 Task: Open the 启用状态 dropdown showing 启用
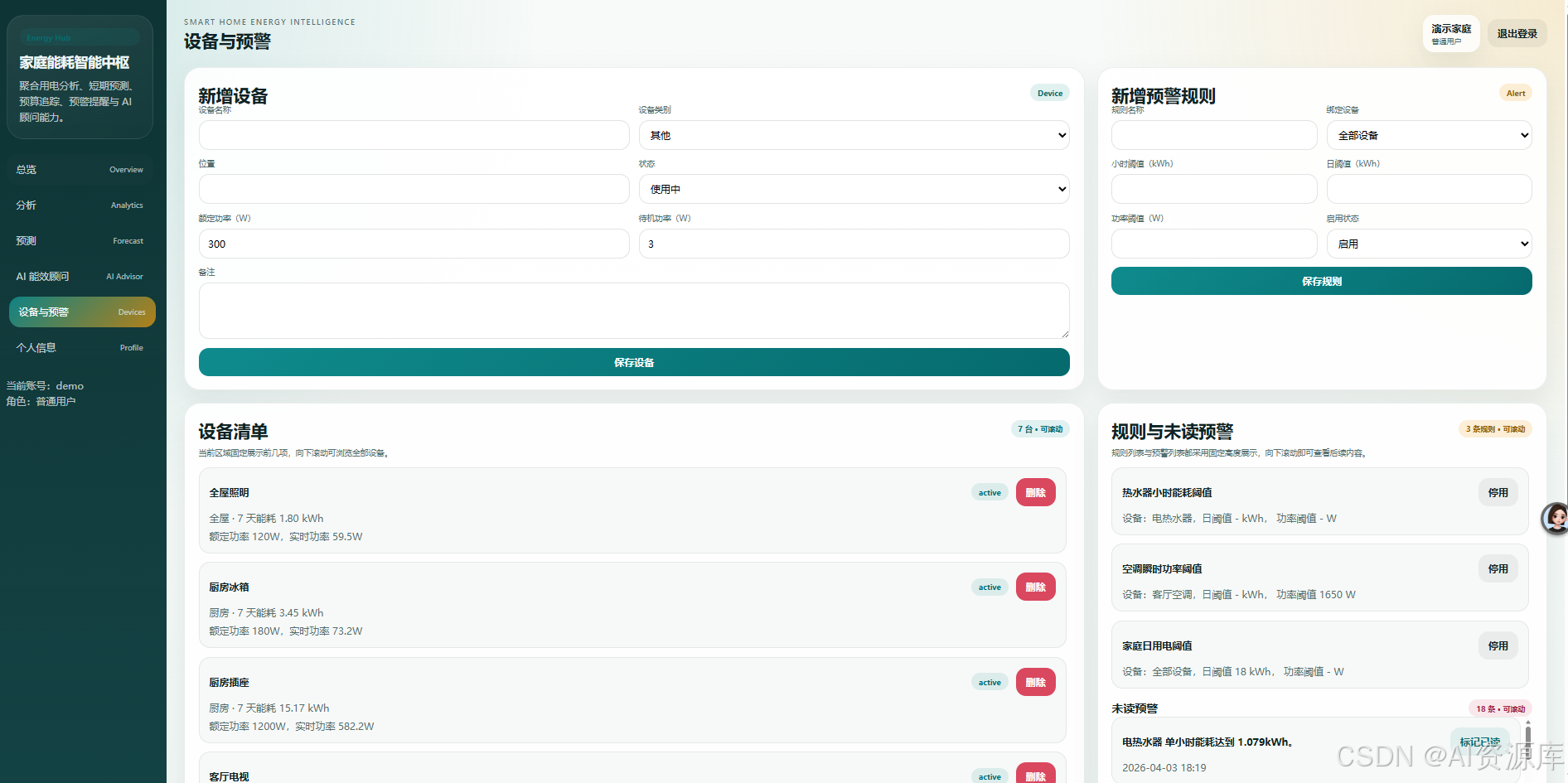[x=1429, y=244]
